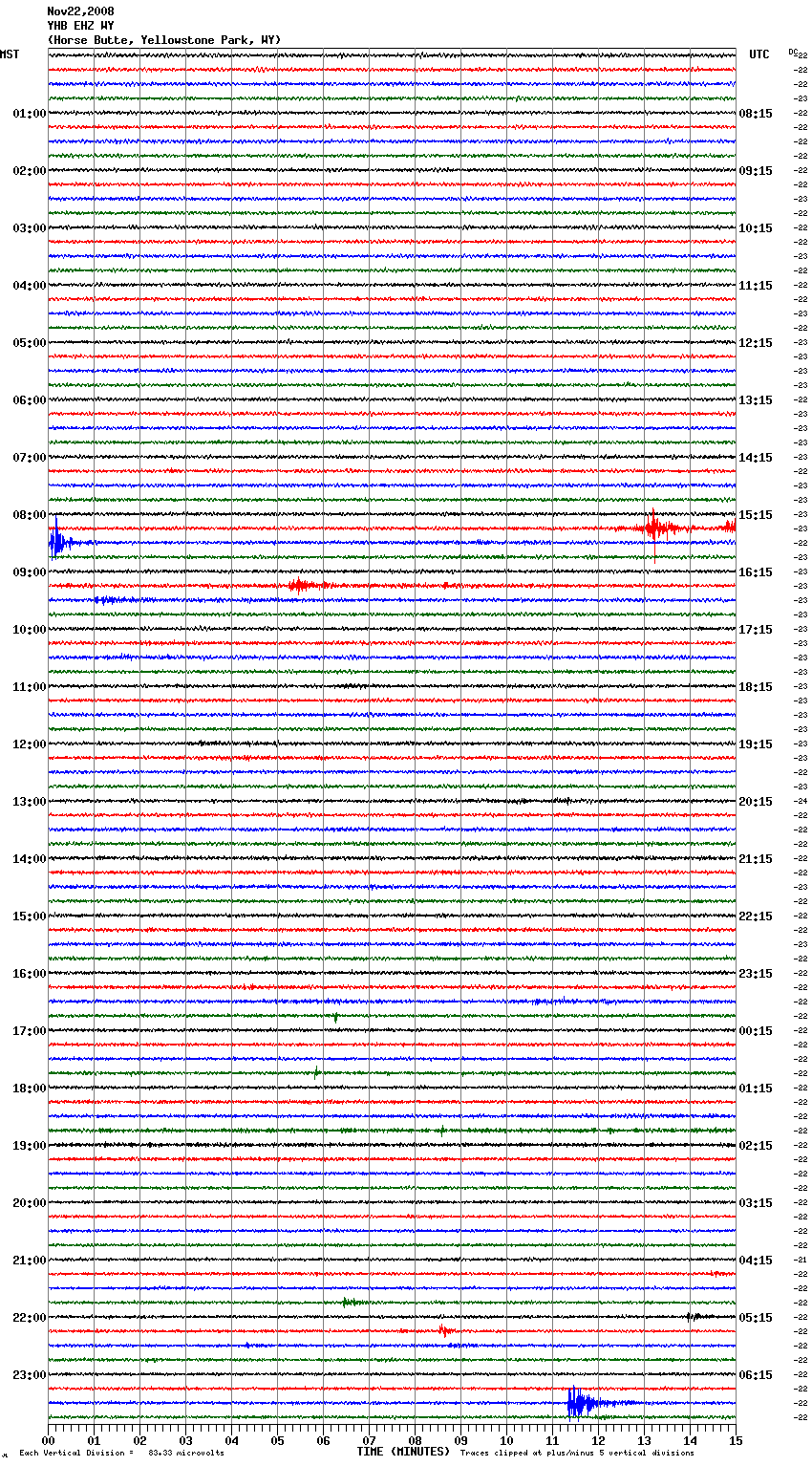Viewport: 812px width, 1466px height.
Task: Click the 02:15 UTC time label
Action: click(756, 1146)
